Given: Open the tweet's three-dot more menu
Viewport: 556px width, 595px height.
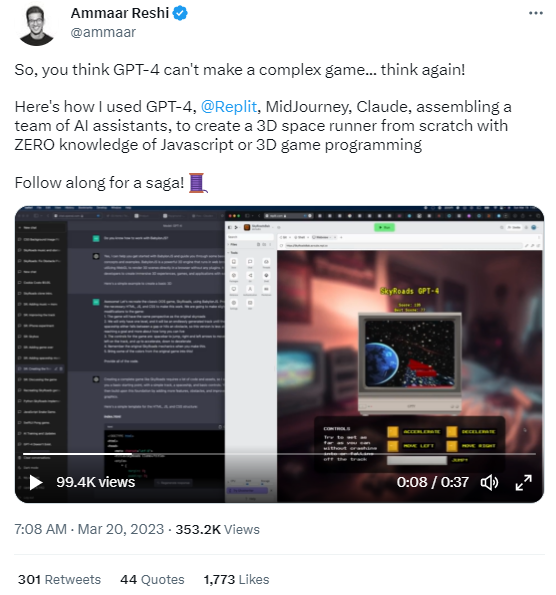Looking at the screenshot, I should (536, 13).
